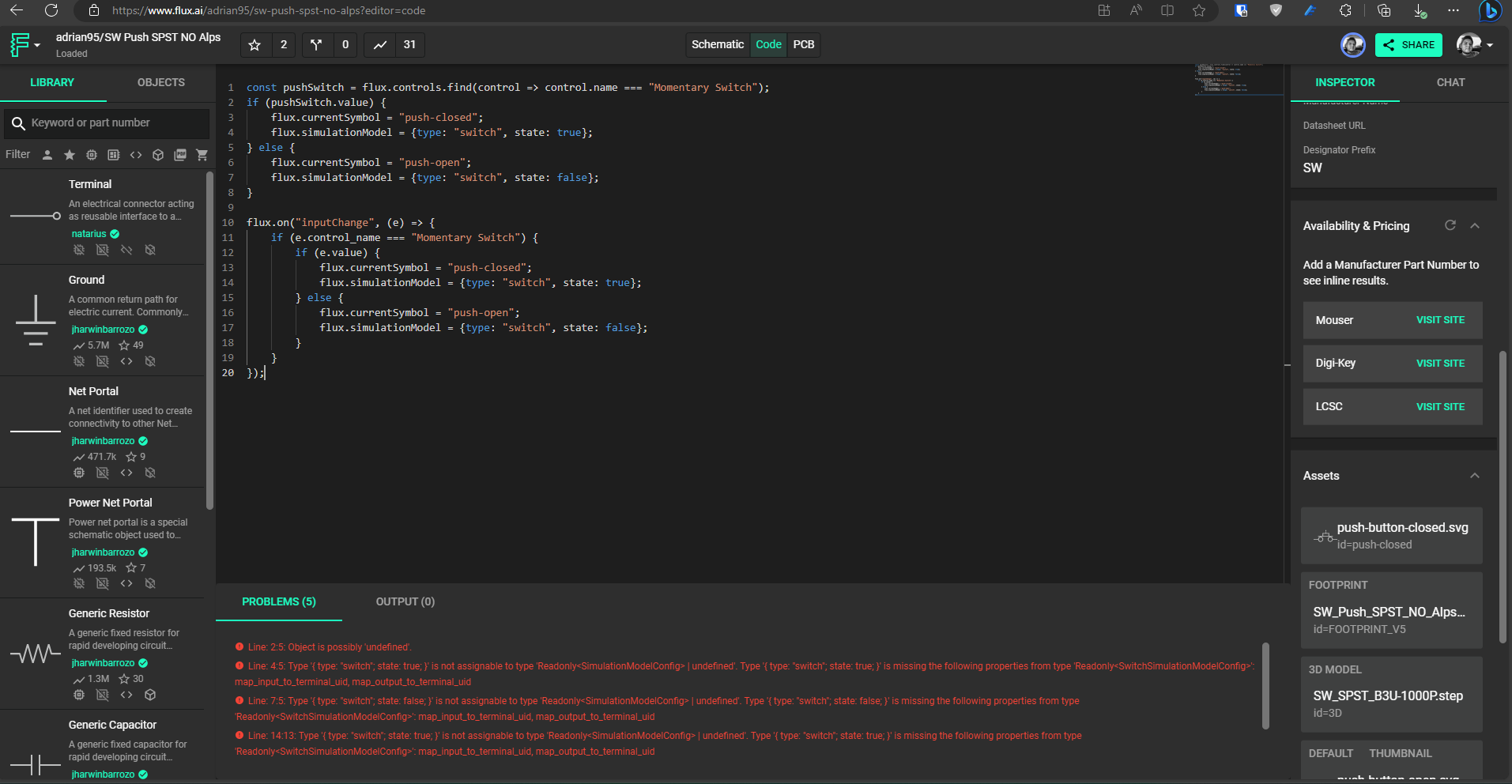This screenshot has width=1512, height=784.
Task: Focus the Keyword or part number search field
Action: [107, 123]
